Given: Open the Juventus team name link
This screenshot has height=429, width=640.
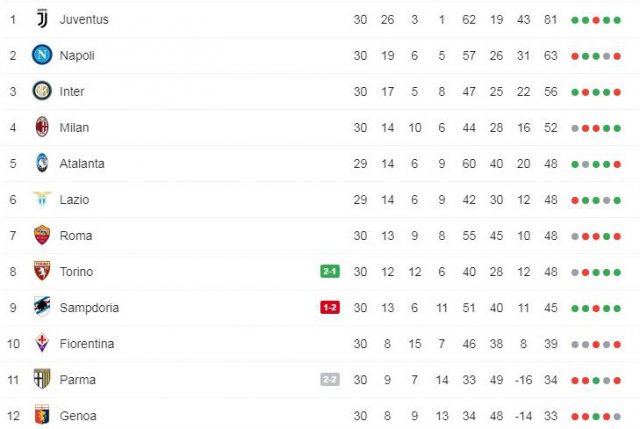Looking at the screenshot, I should coord(84,20).
